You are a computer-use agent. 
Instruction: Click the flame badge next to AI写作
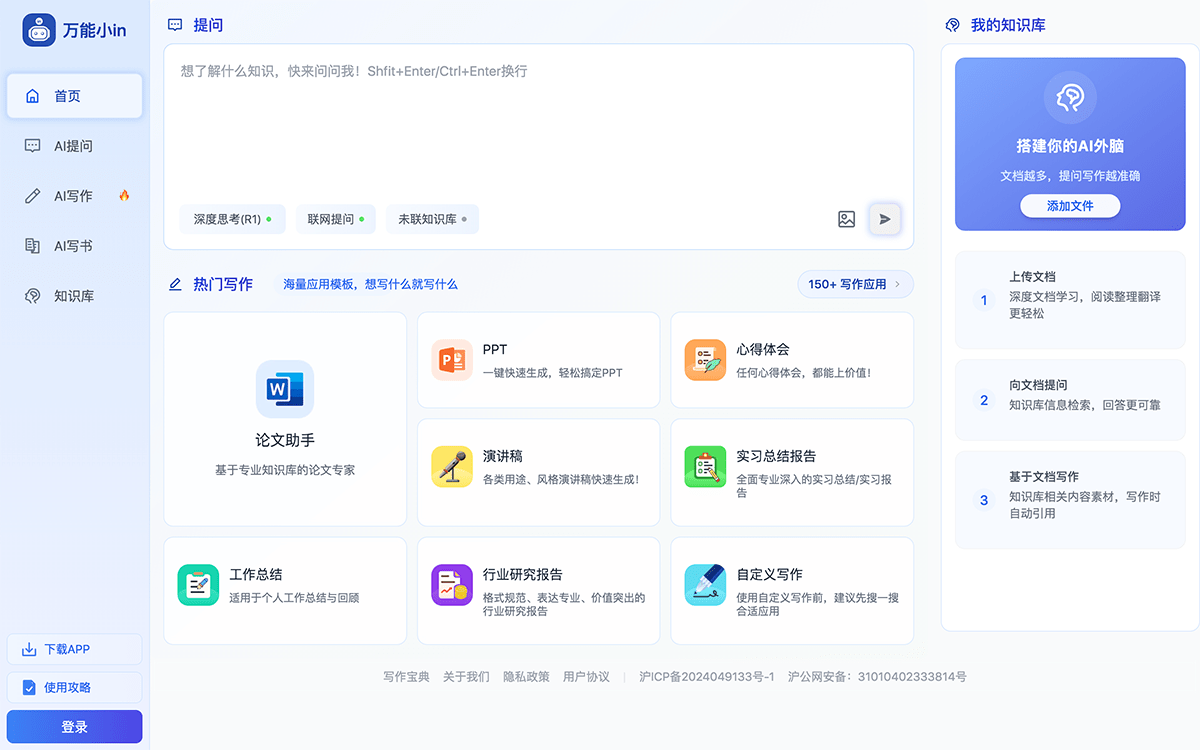tap(124, 195)
